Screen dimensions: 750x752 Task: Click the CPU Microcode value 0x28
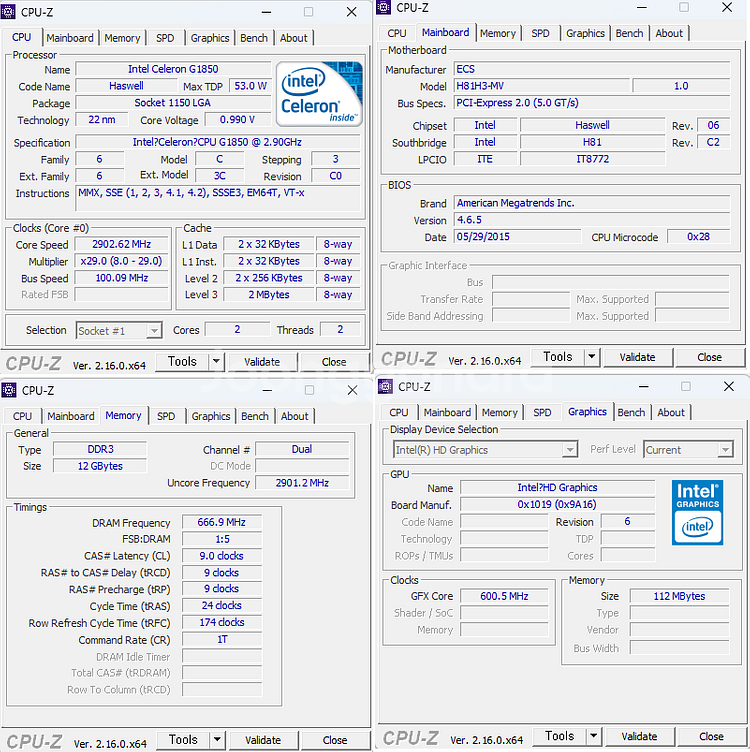point(698,236)
